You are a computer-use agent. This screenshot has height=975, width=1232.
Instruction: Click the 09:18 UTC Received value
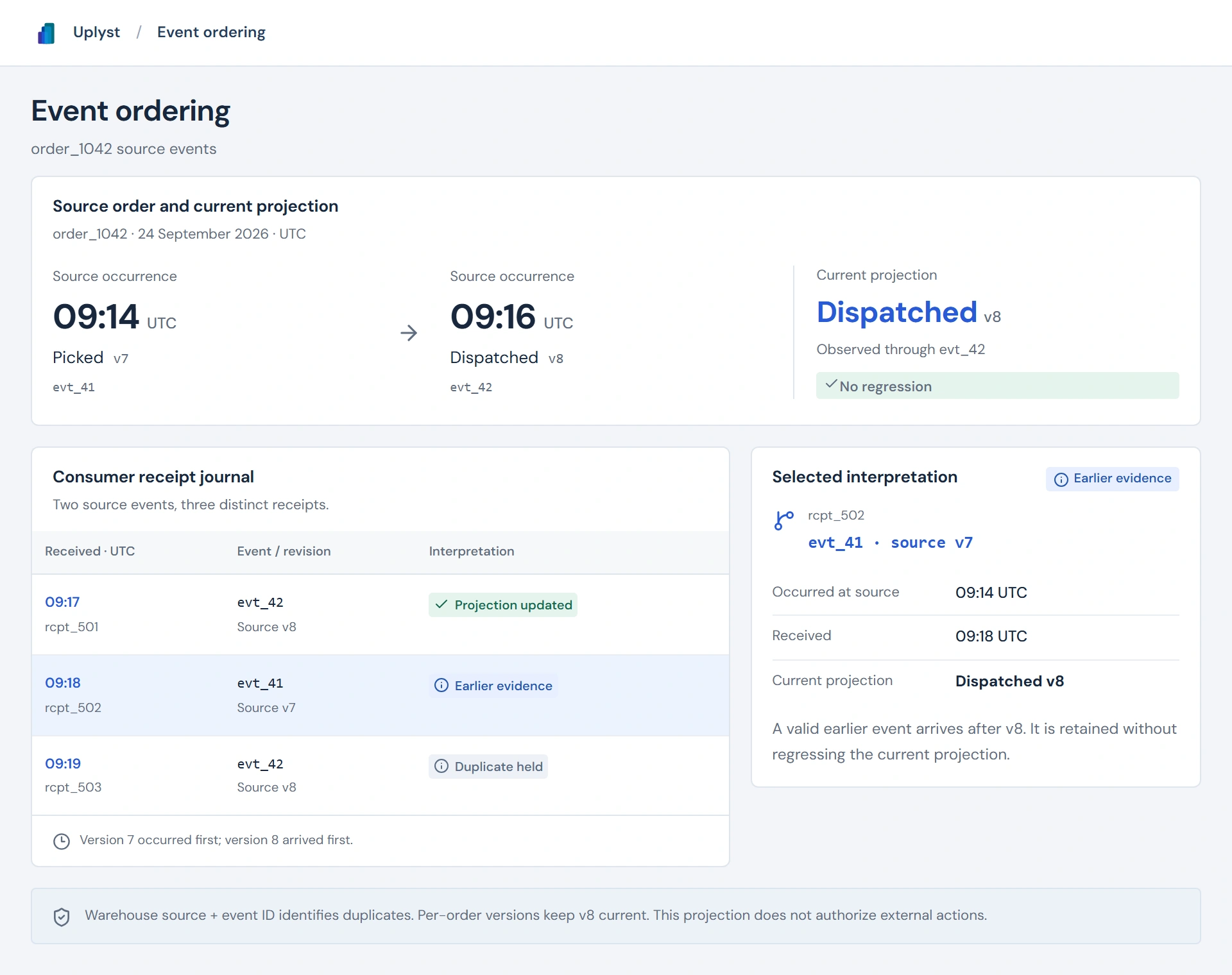pyautogui.click(x=991, y=636)
